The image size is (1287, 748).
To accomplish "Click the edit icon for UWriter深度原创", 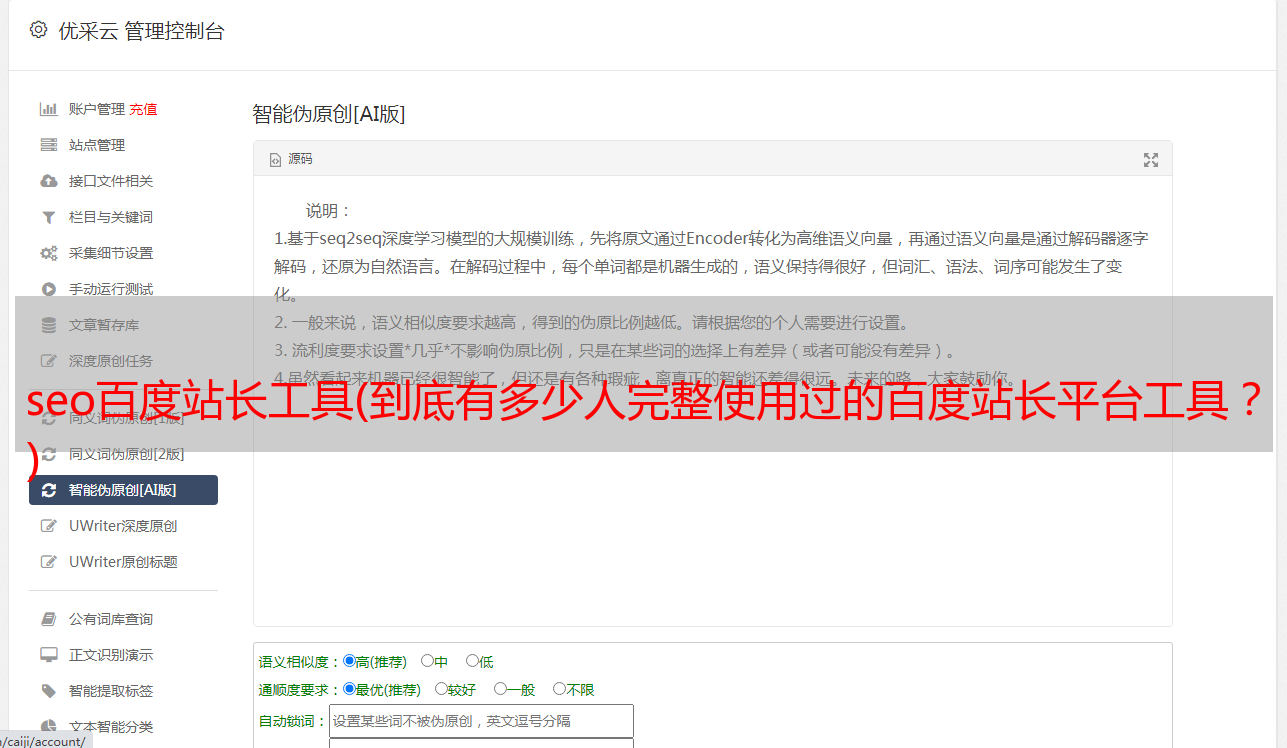I will tap(48, 526).
